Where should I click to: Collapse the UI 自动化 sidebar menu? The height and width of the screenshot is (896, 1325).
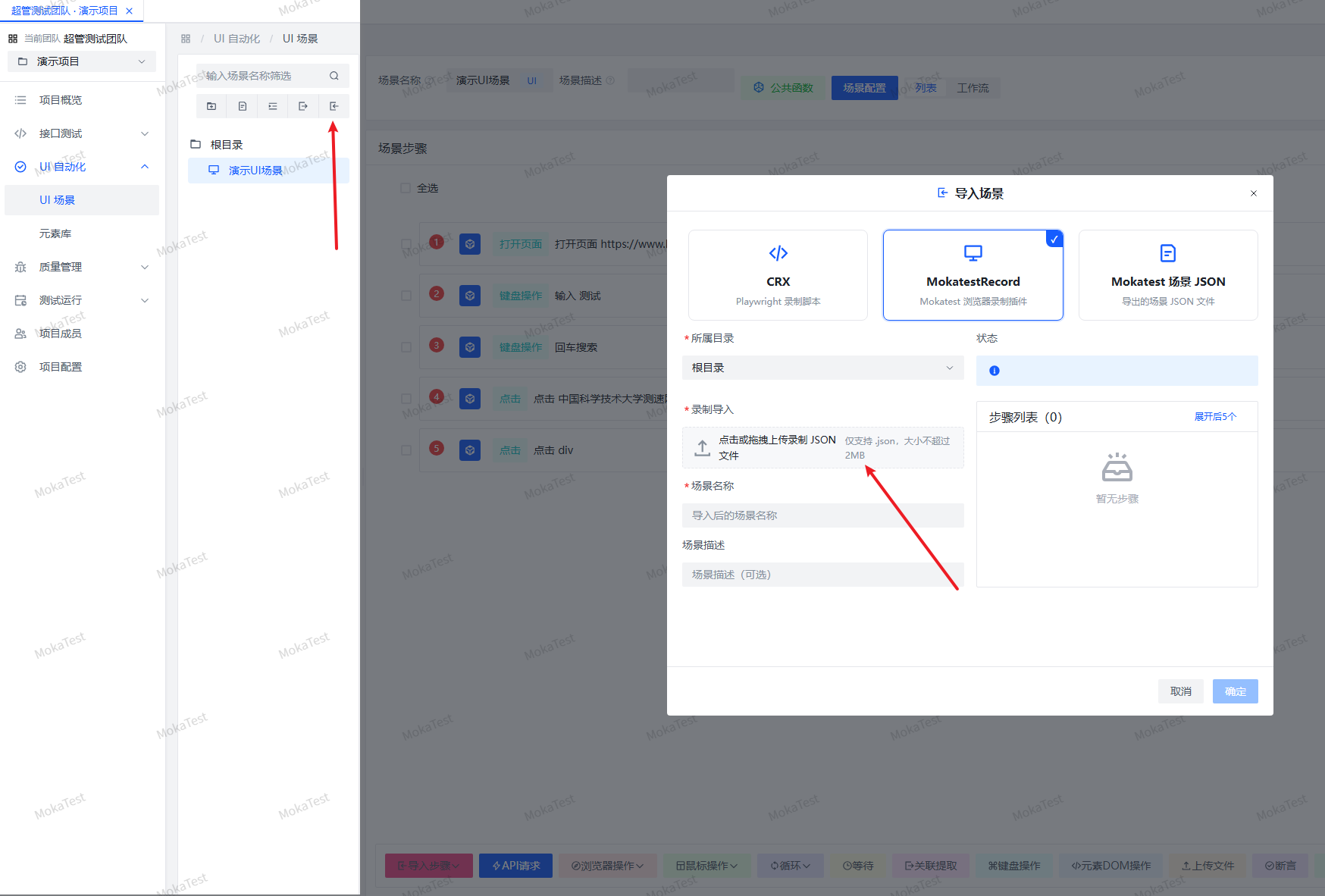tap(82, 167)
